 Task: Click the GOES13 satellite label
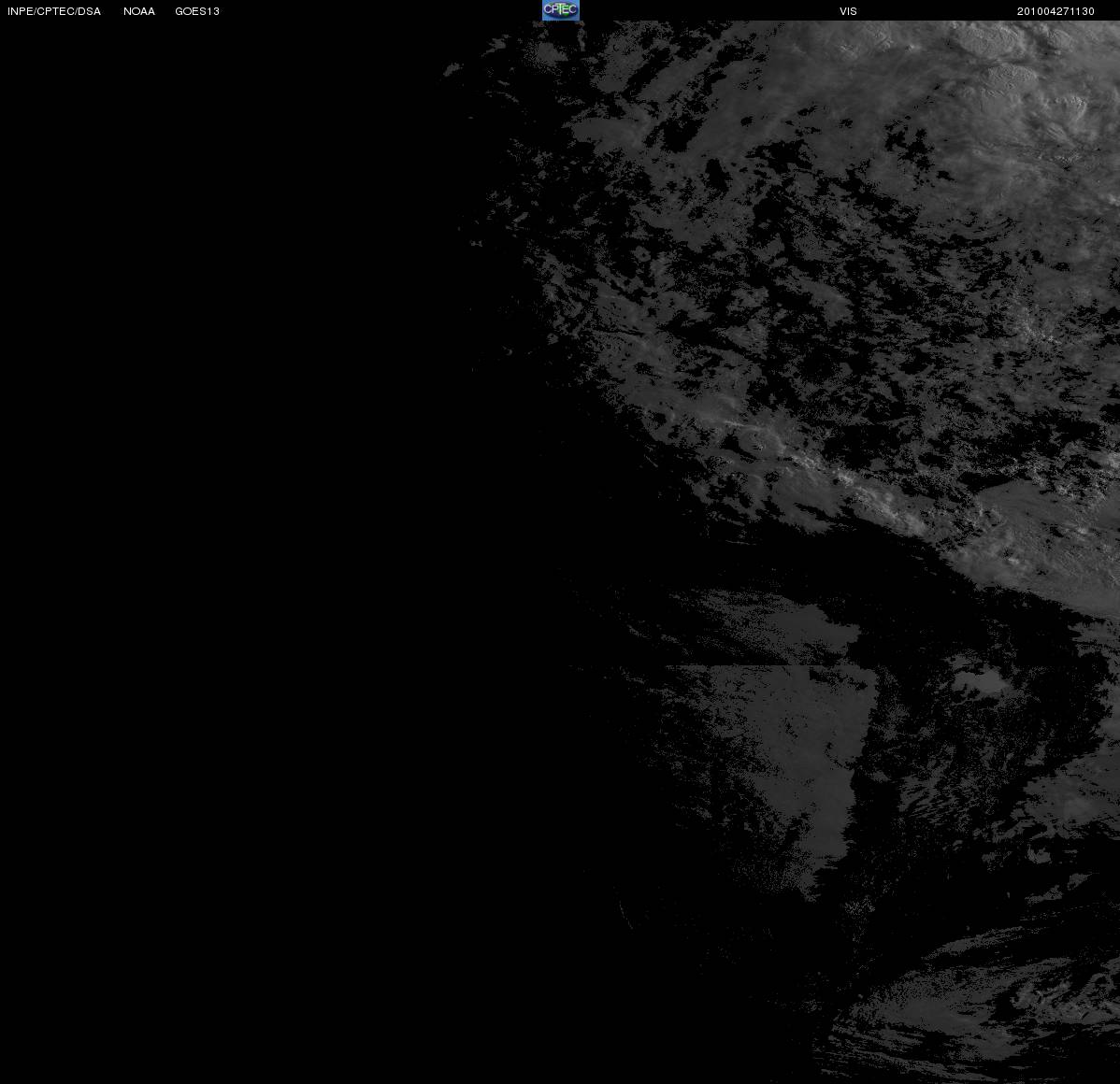(197, 11)
